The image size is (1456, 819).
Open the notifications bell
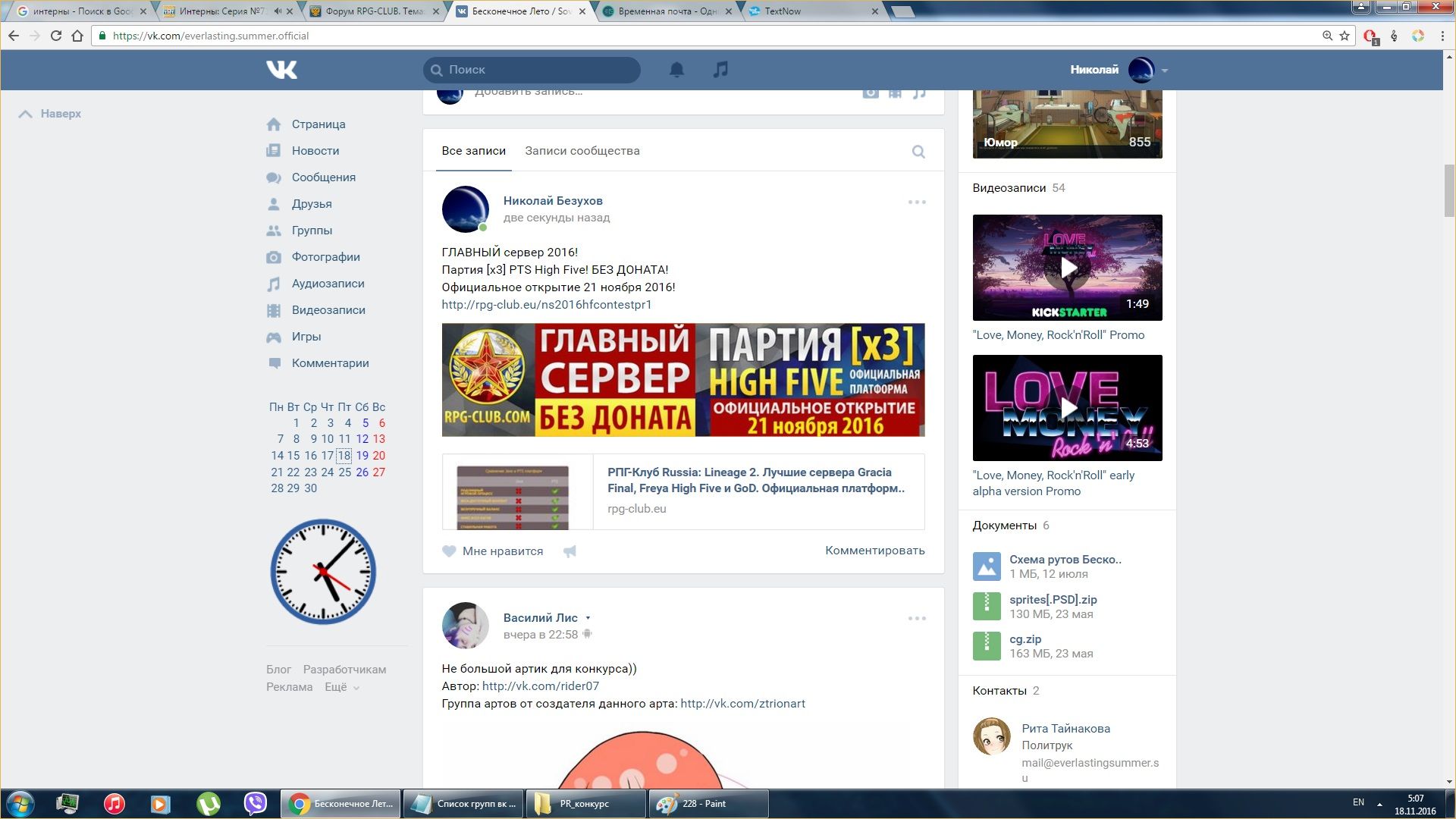point(676,70)
